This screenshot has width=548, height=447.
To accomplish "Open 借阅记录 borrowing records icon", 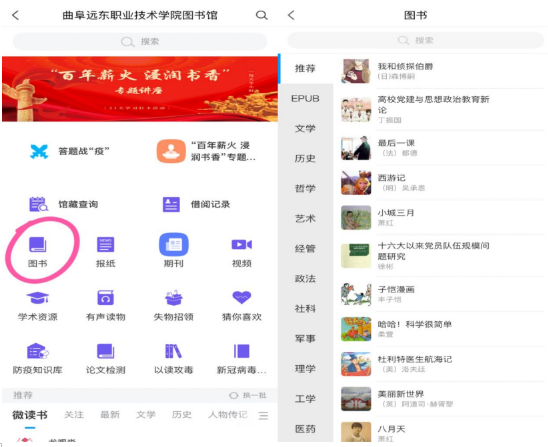I will (x=171, y=204).
